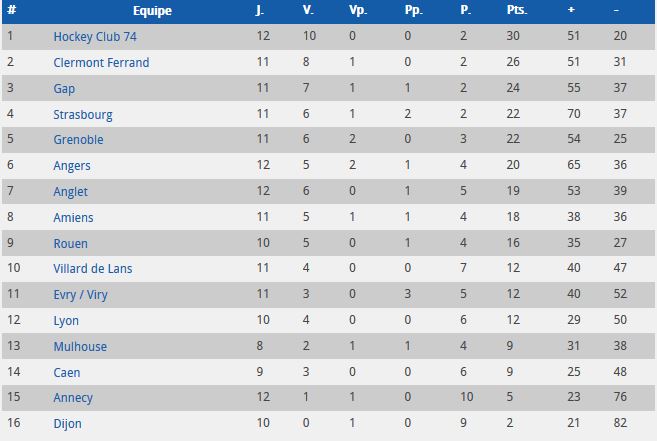Click the Pts. column header
The width and height of the screenshot is (657, 441).
517,11
